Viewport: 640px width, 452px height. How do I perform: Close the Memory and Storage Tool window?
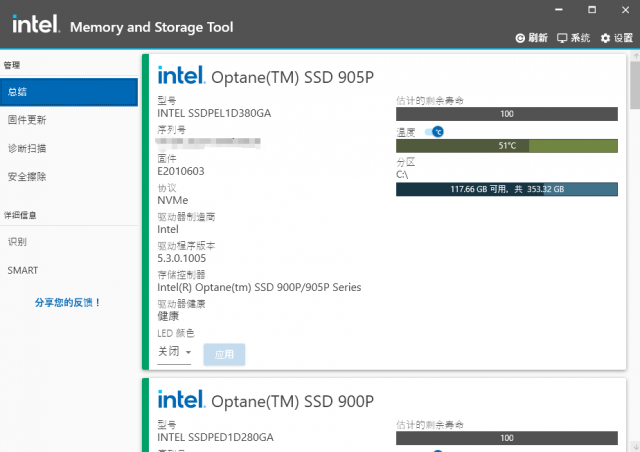[x=625, y=10]
